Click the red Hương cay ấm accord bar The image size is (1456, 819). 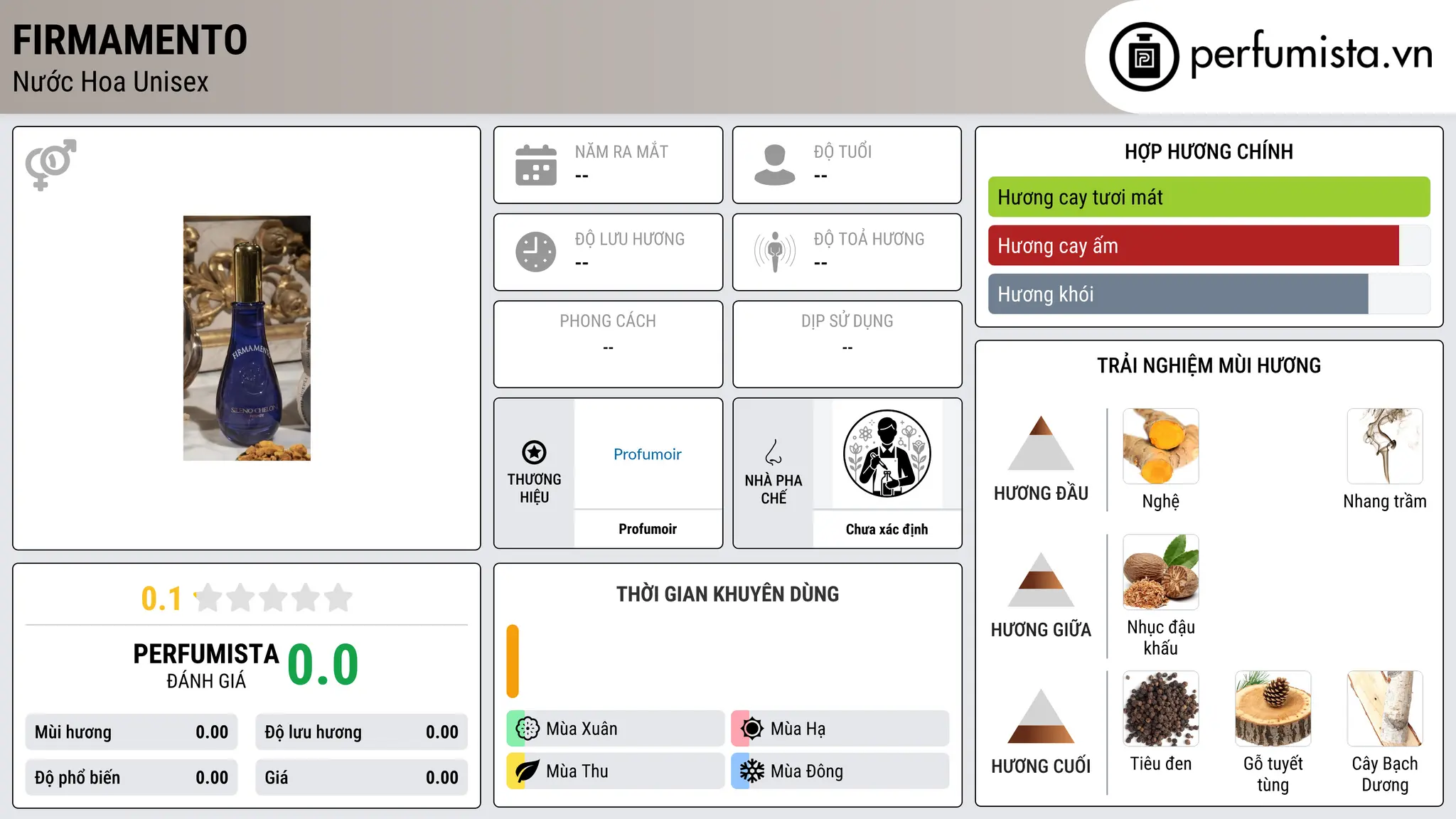click(x=1194, y=245)
